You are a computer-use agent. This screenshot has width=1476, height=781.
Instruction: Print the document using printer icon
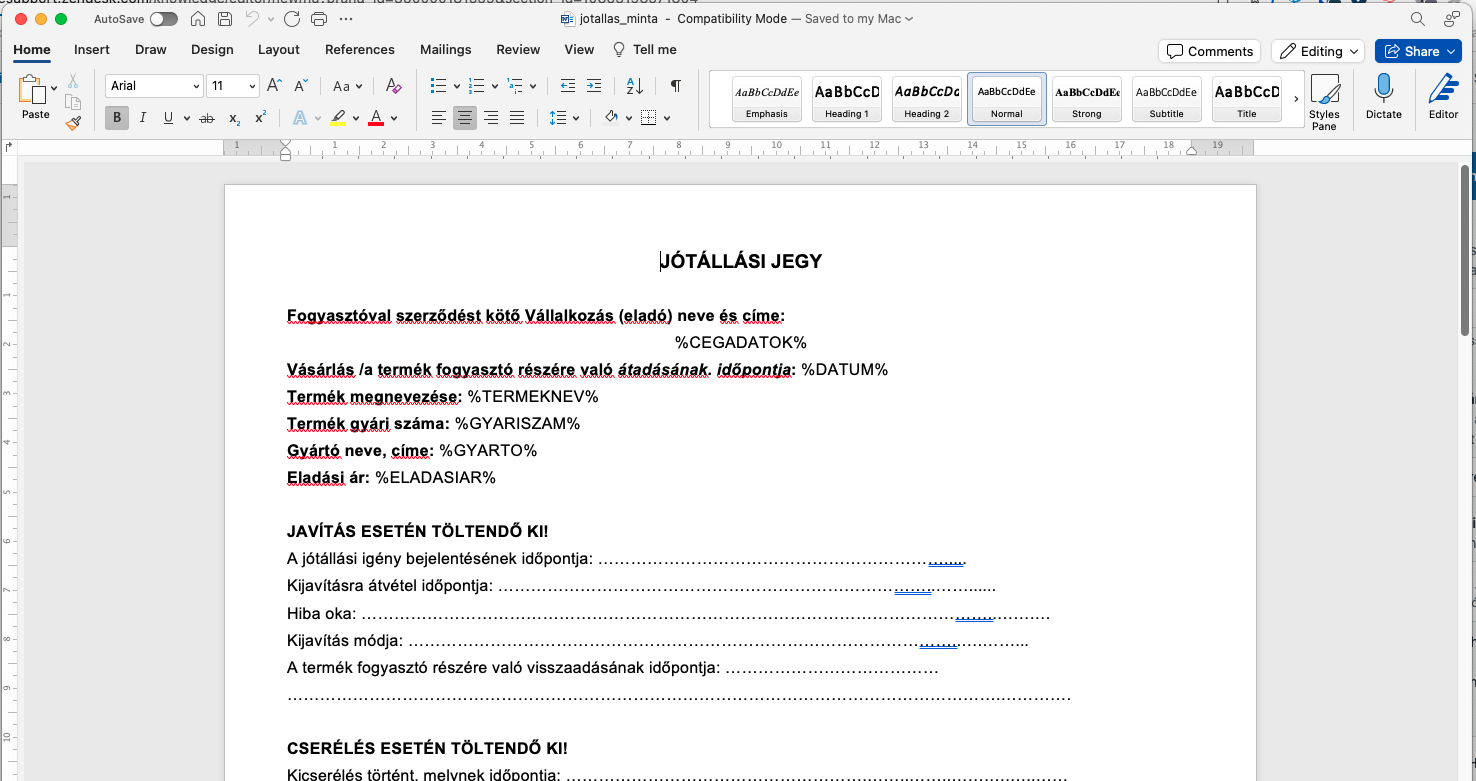click(319, 19)
